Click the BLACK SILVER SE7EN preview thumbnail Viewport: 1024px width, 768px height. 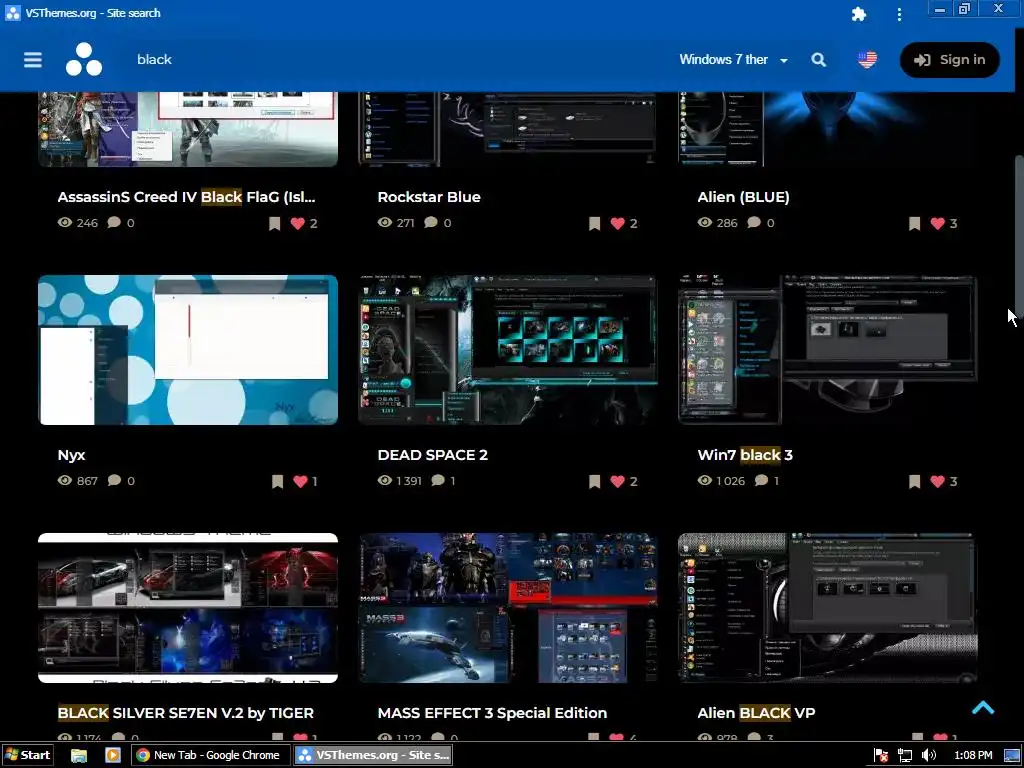188,608
